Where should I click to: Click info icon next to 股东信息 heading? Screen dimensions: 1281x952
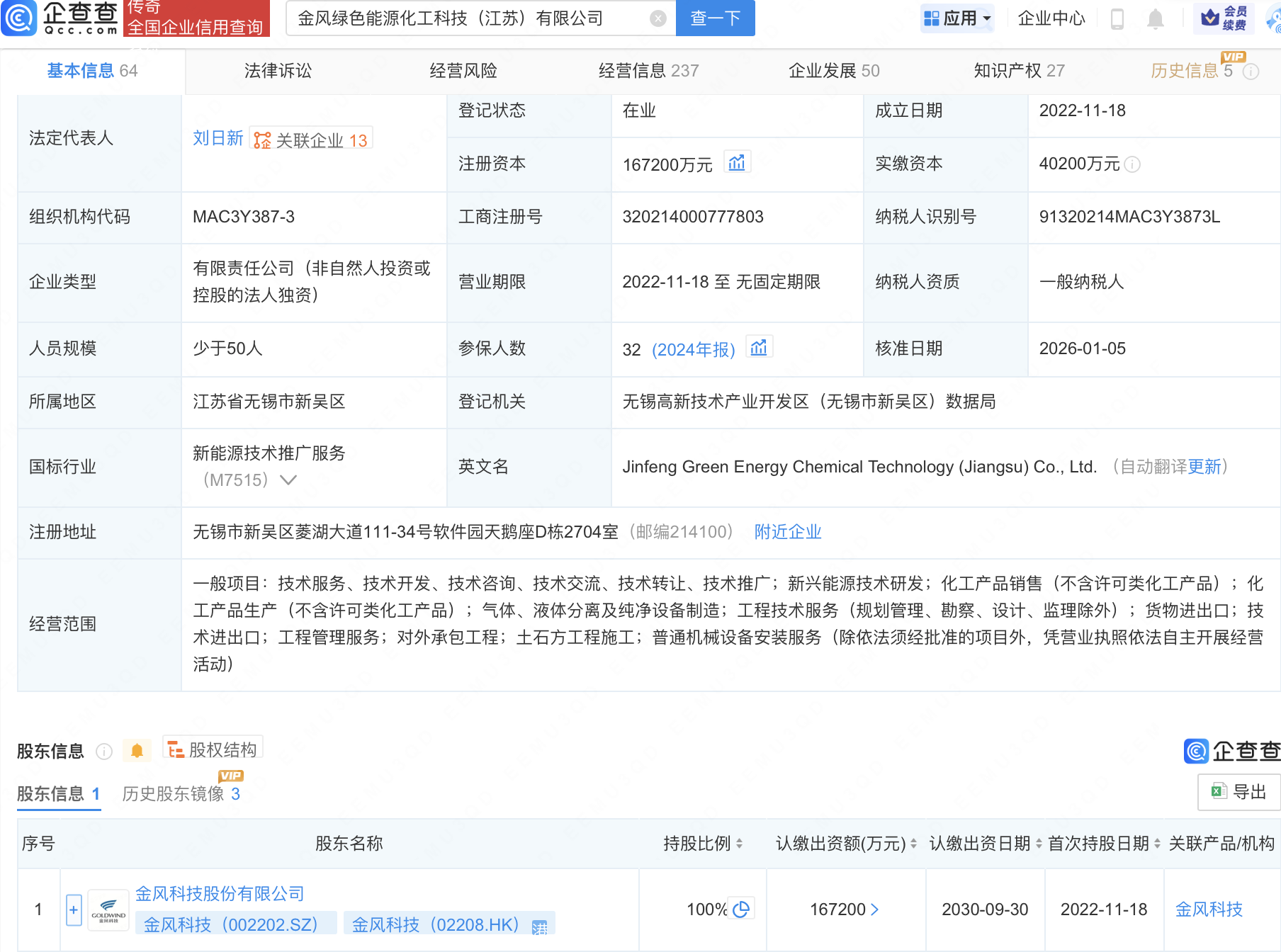point(104,752)
